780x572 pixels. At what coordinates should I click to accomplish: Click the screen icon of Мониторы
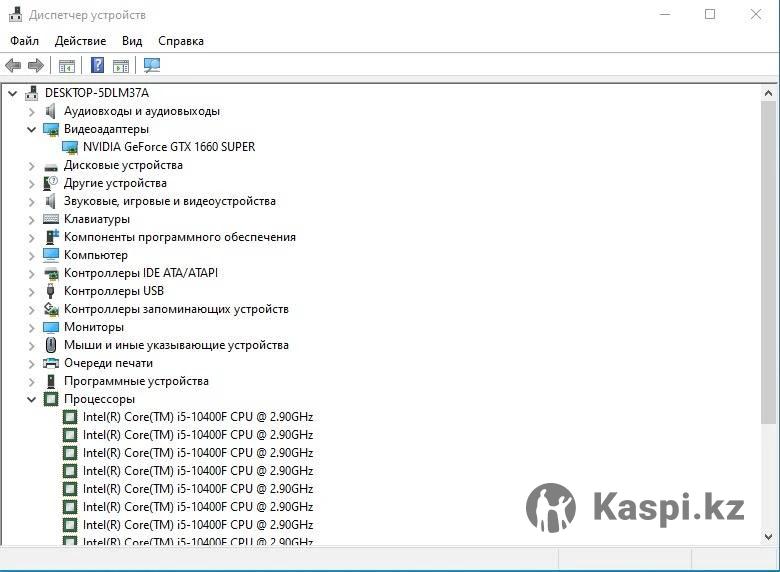pos(51,327)
